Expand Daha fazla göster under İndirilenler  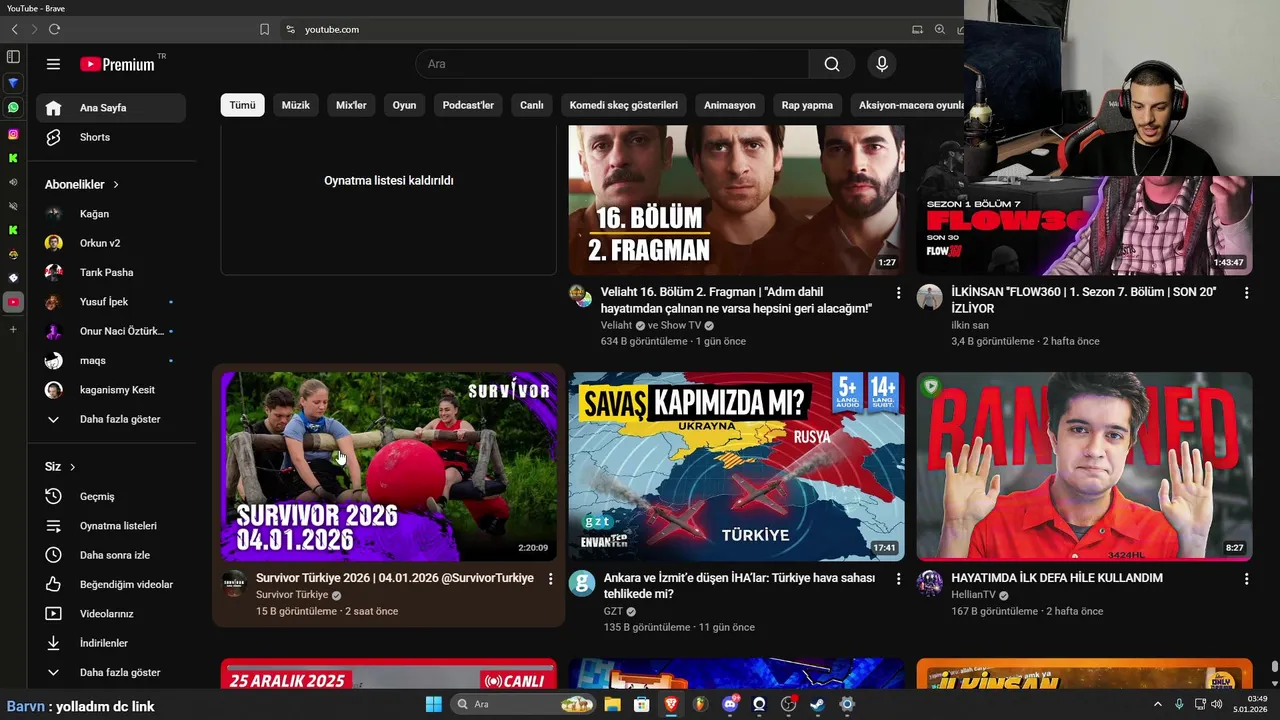(111, 673)
